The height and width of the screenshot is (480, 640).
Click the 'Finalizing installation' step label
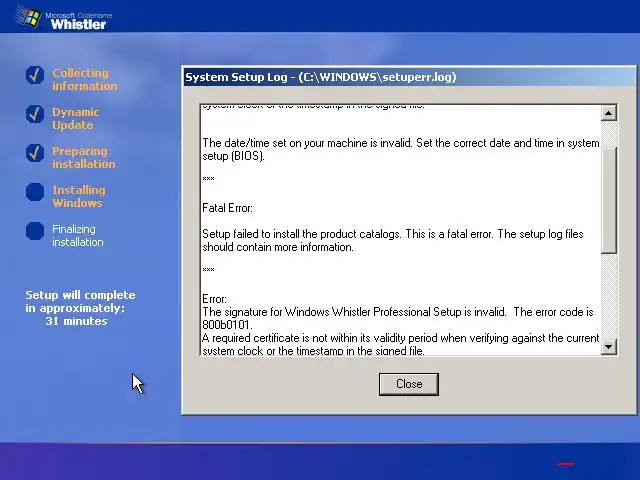pos(78,236)
